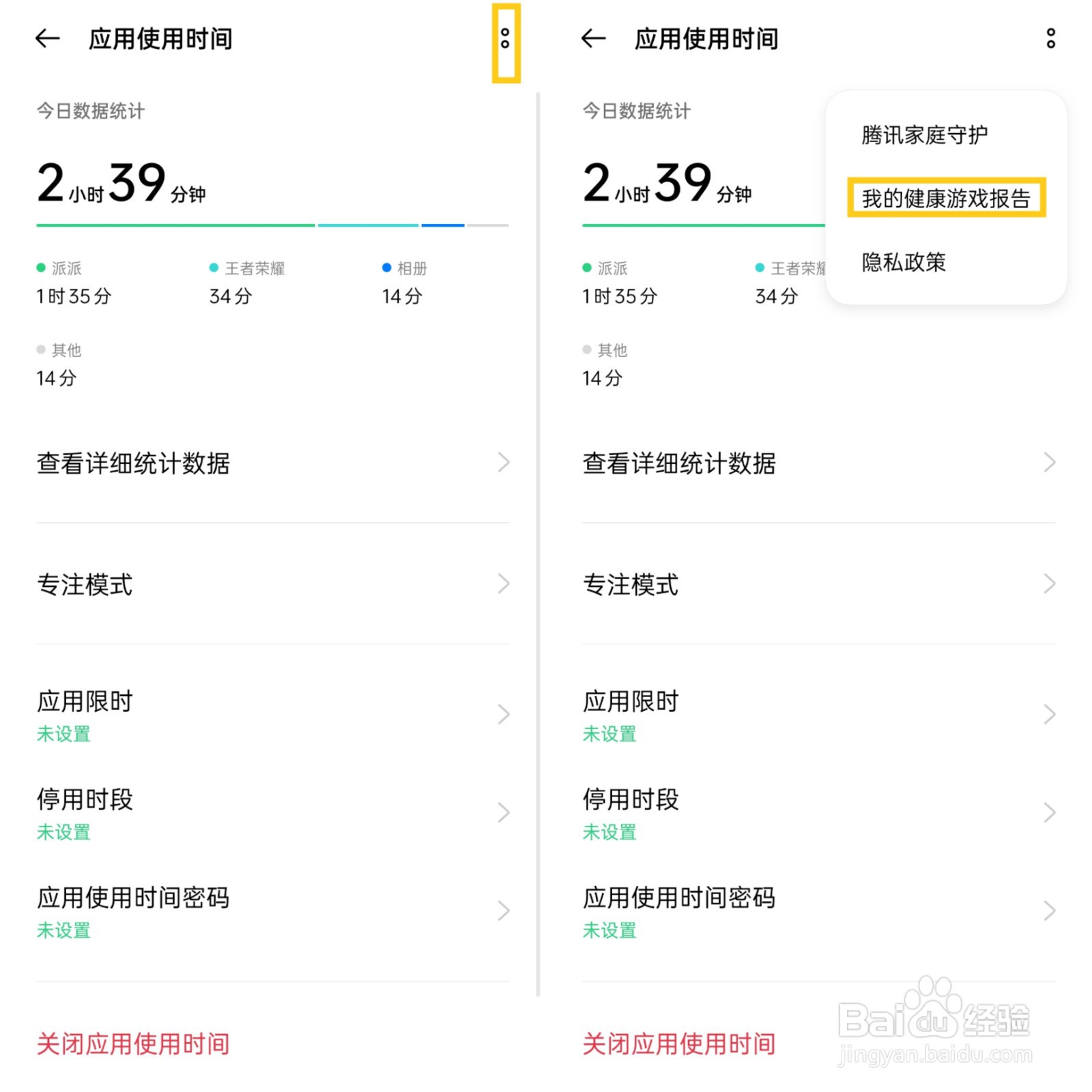The height and width of the screenshot is (1092, 1092).
Task: Tap the usage progress bar on left screen
Action: [x=273, y=225]
